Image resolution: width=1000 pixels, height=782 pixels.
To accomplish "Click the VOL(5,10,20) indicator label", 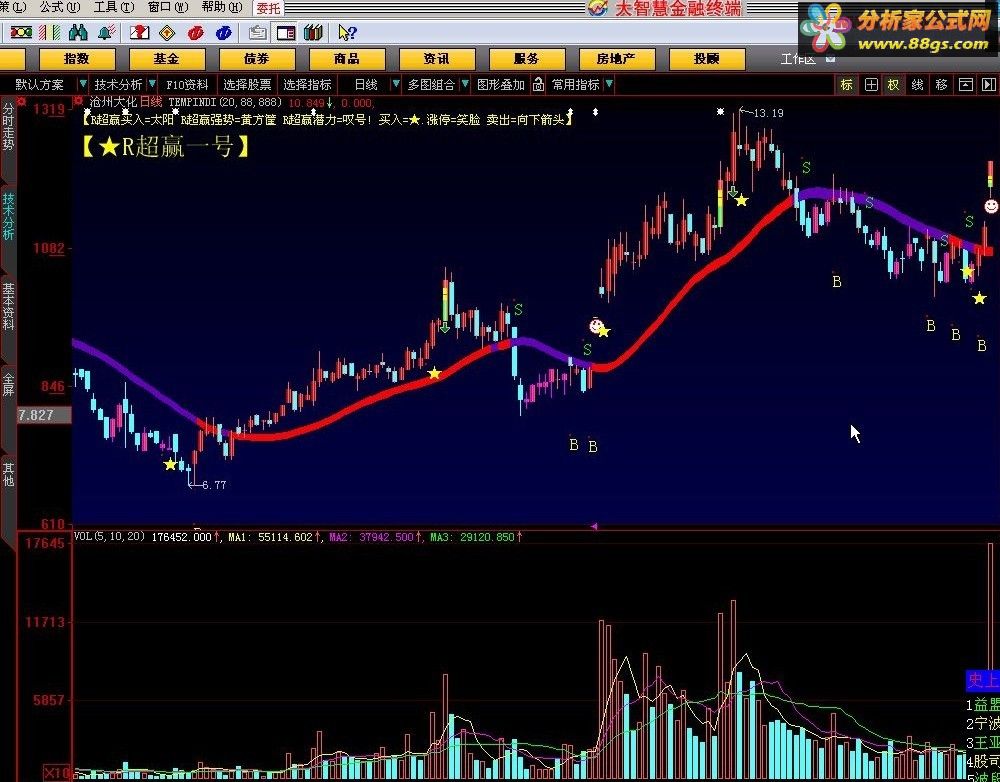I will pos(110,537).
